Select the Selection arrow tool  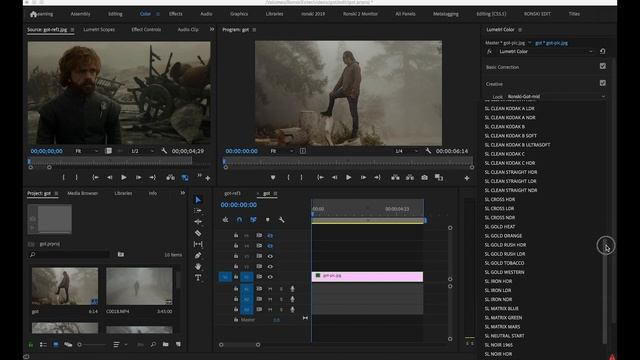(198, 200)
